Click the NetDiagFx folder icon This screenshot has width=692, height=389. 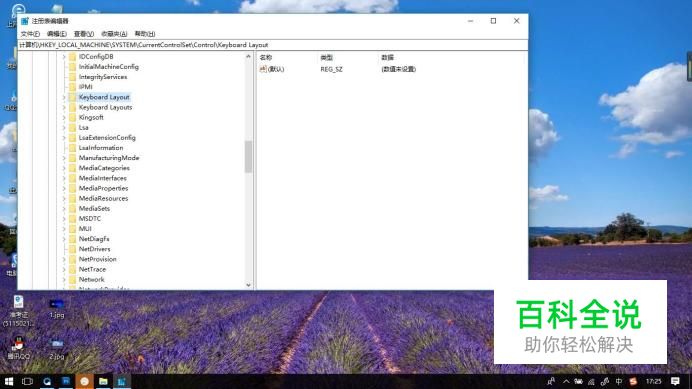(72, 239)
